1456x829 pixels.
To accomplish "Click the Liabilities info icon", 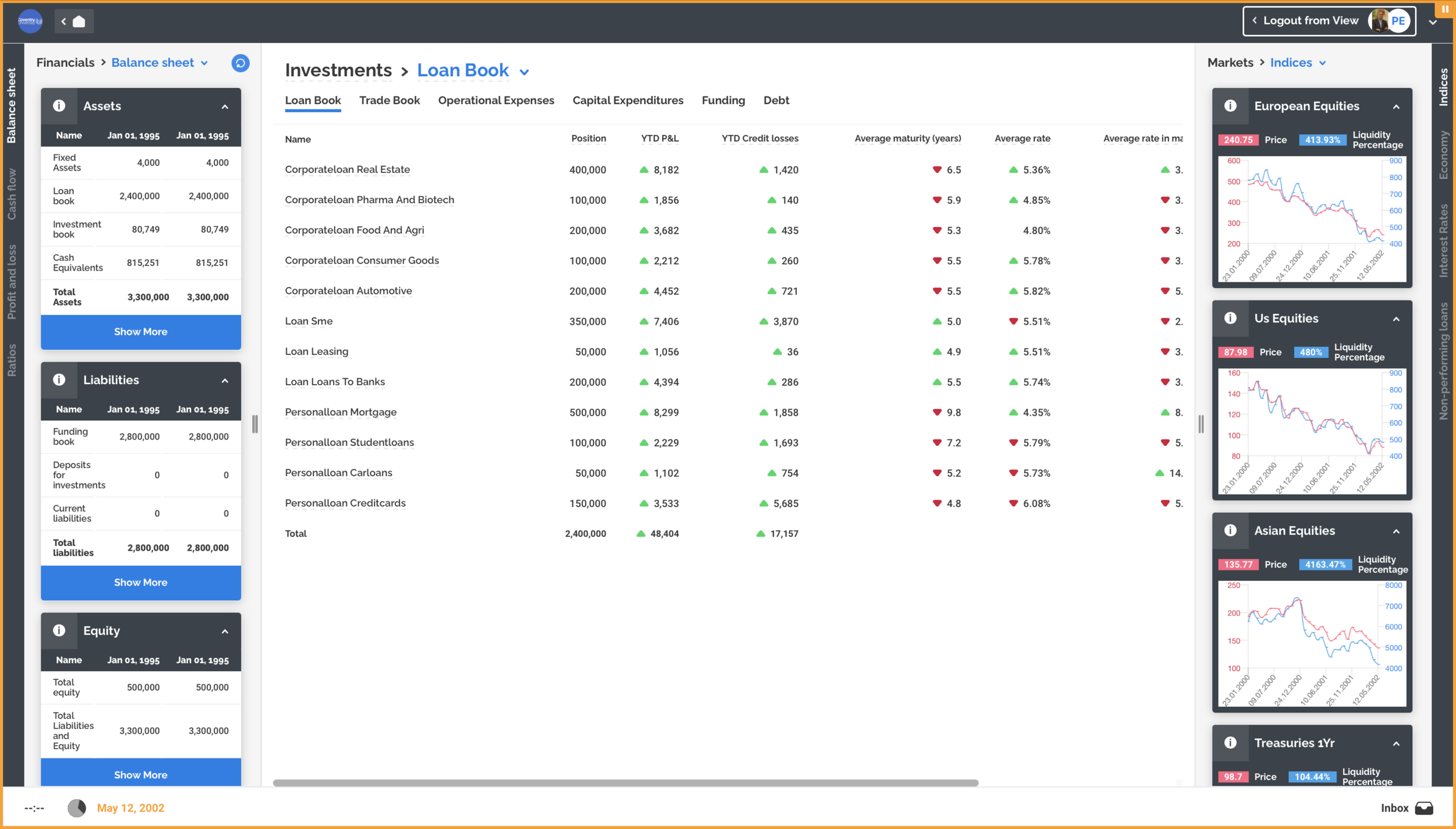I will click(x=59, y=380).
